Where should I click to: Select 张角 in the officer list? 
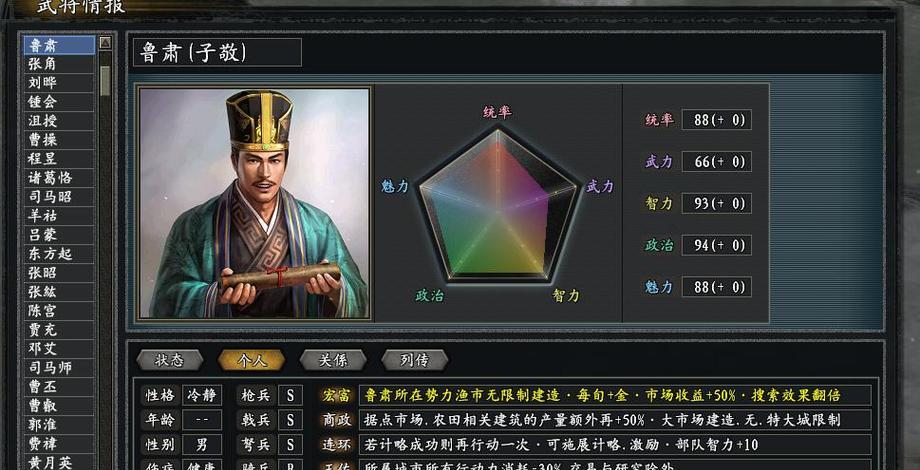(x=59, y=64)
